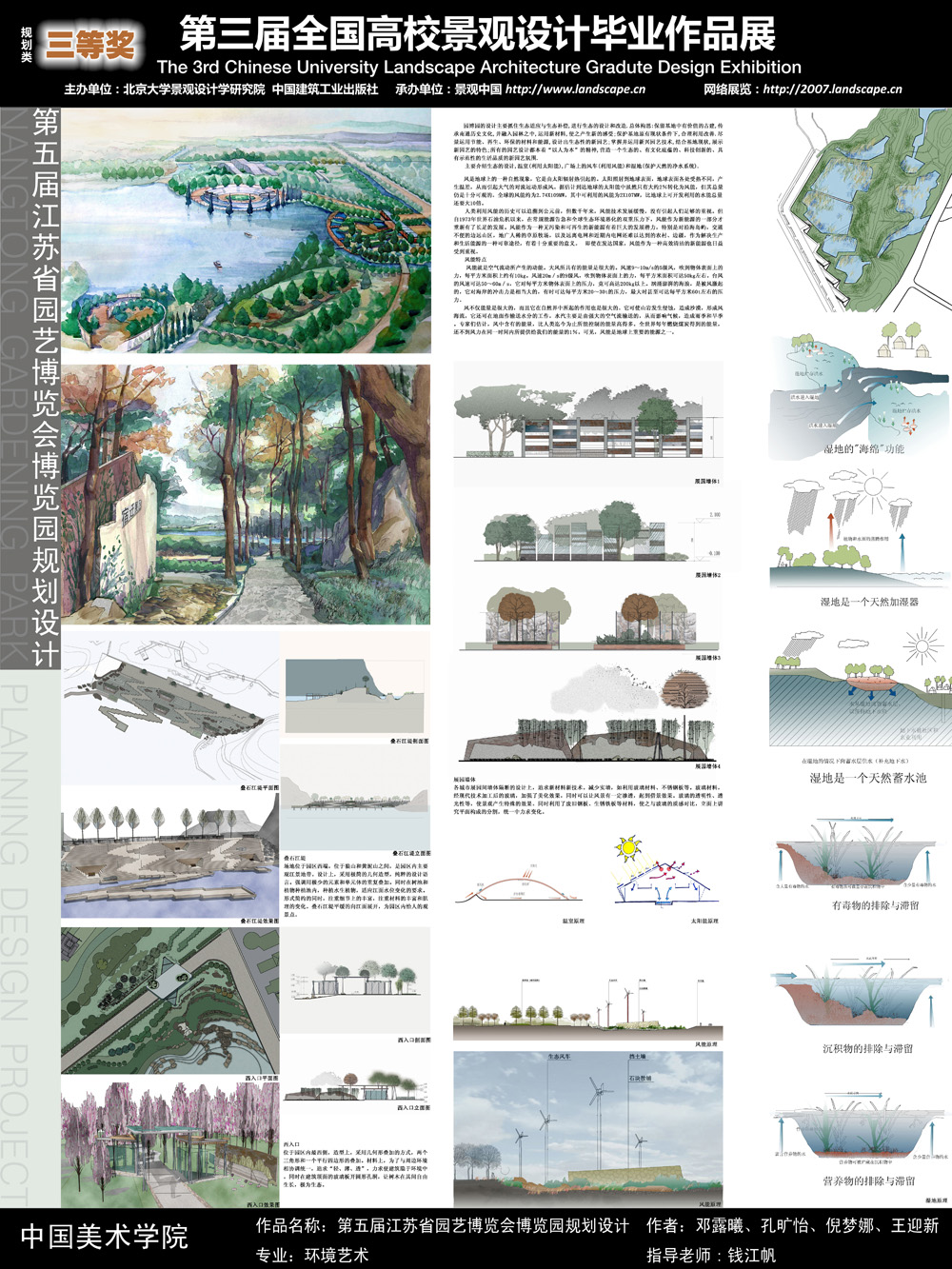Click the 展园墙体1 caption
Image resolution: width=952 pixels, height=1269 pixels.
pos(707,481)
